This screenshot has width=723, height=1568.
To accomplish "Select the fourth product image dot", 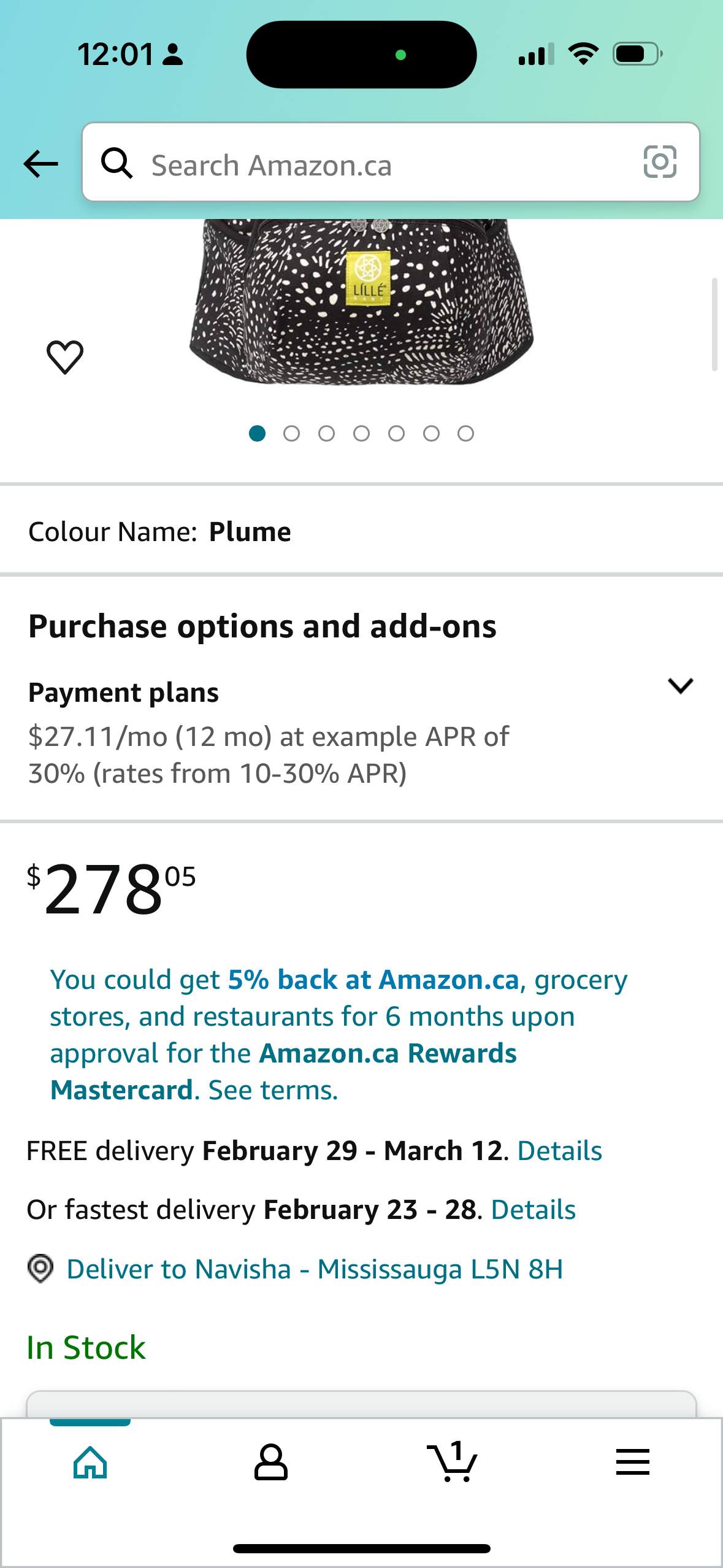I will pyautogui.click(x=362, y=434).
